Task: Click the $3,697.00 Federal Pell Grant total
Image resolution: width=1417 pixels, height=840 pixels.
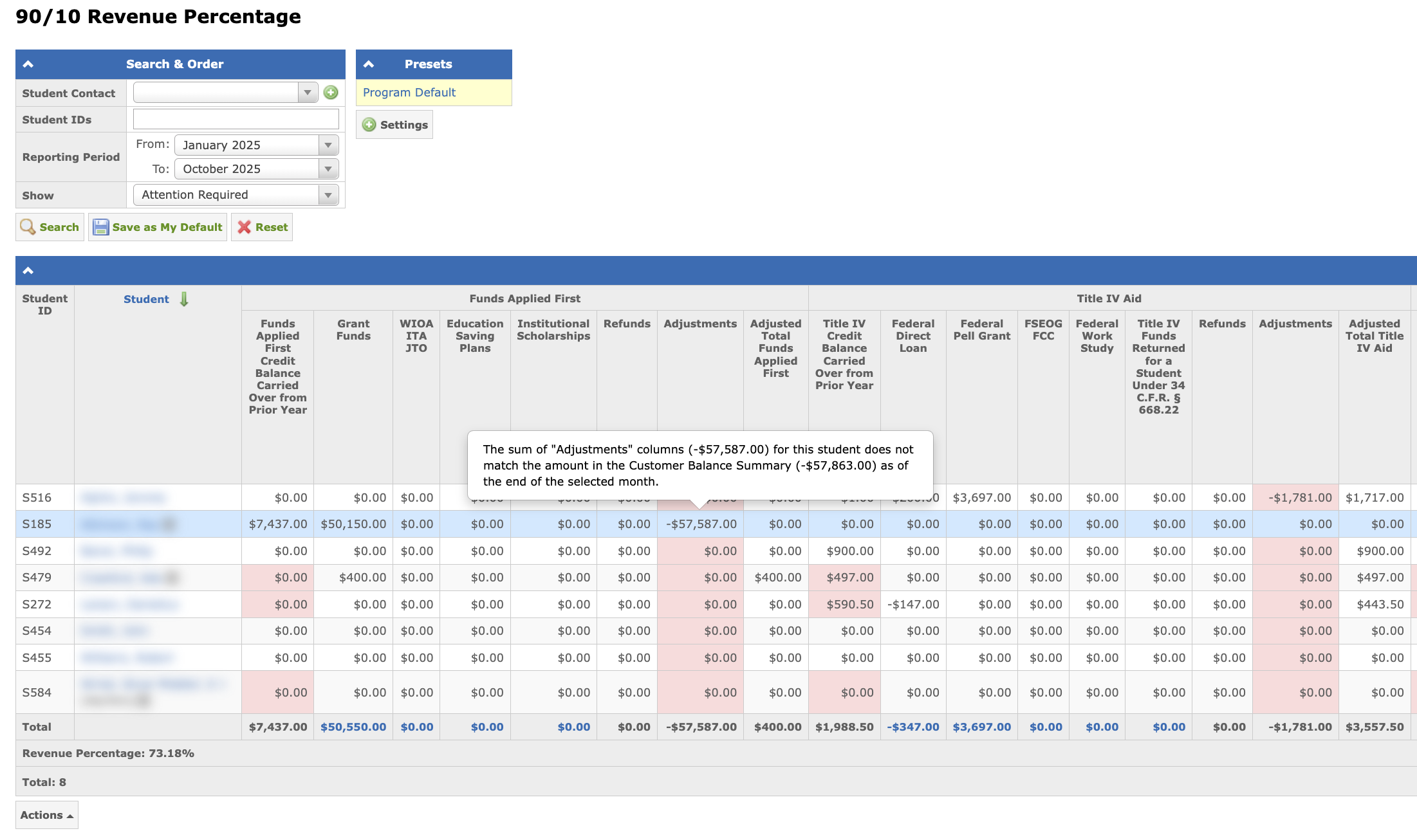Action: [981, 727]
